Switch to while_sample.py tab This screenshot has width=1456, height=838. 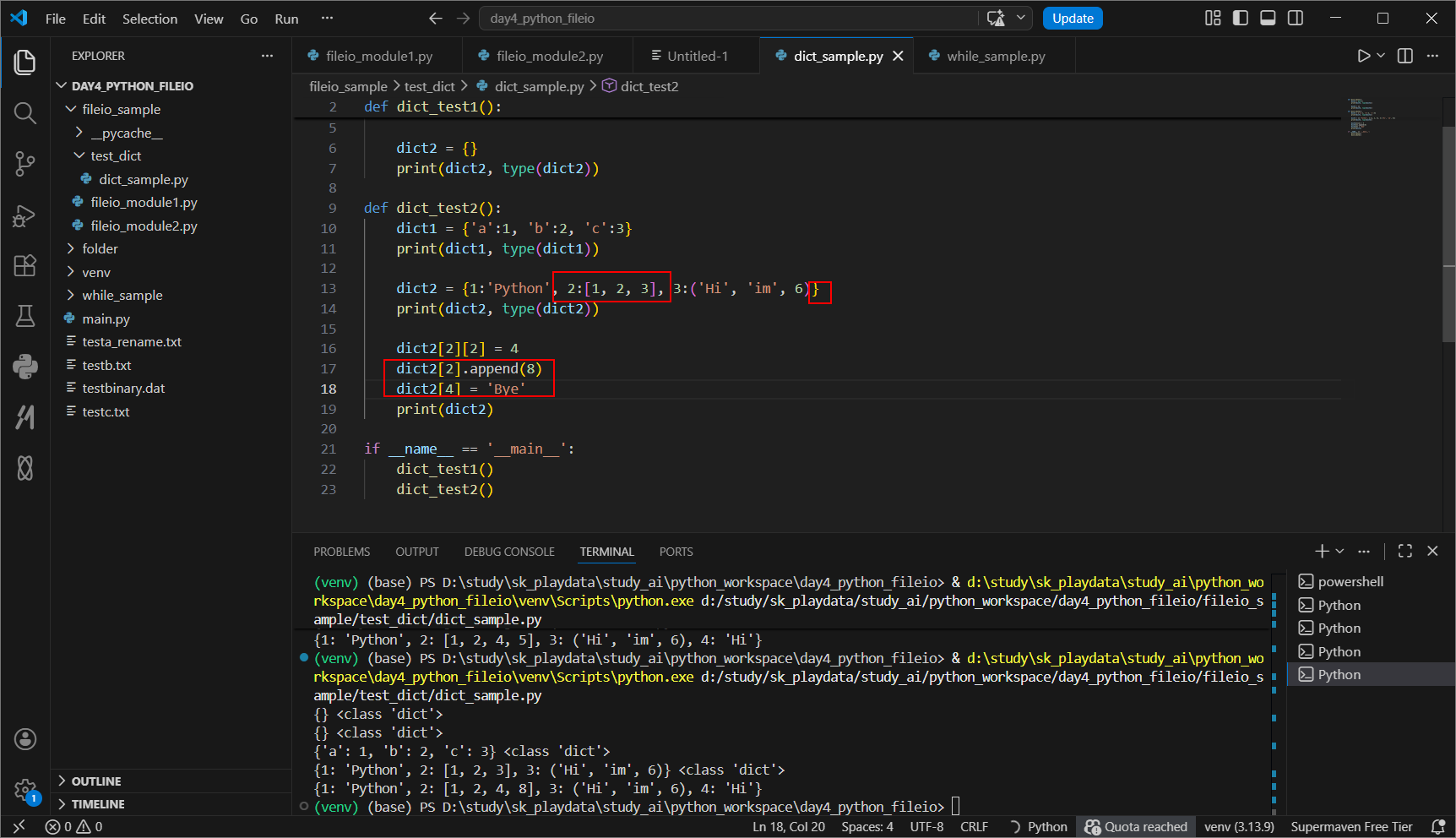[x=993, y=56]
